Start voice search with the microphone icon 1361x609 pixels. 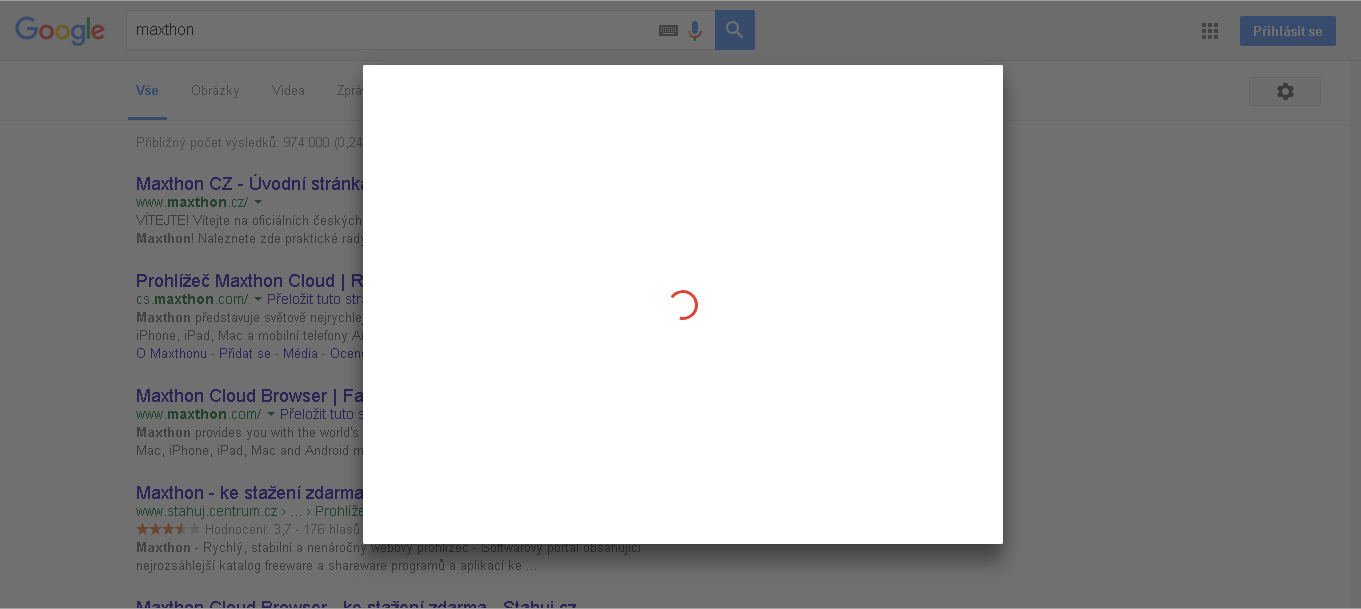click(695, 30)
